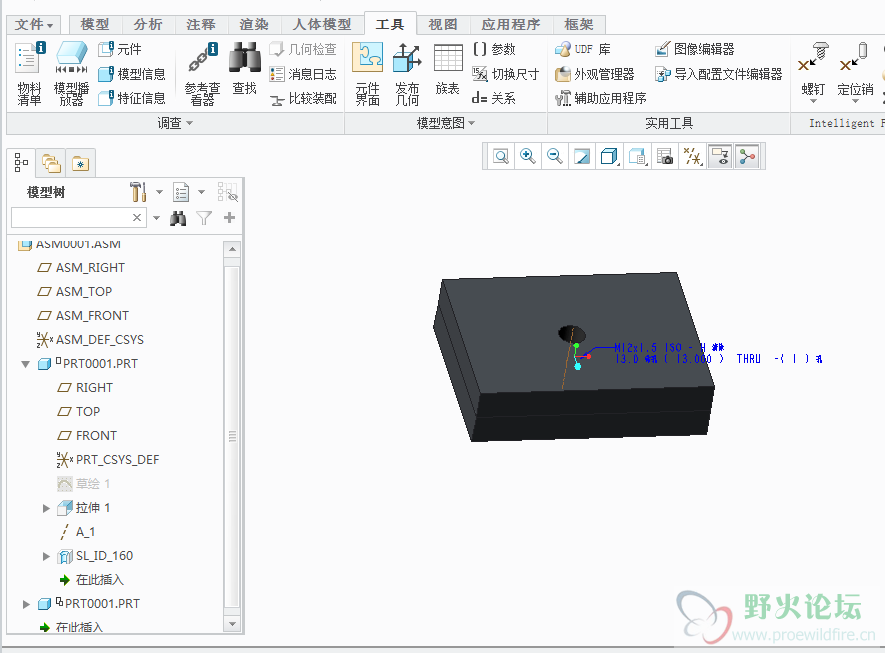Open 模型信息 model information
Image resolution: width=885 pixels, height=653 pixels.
click(132, 74)
